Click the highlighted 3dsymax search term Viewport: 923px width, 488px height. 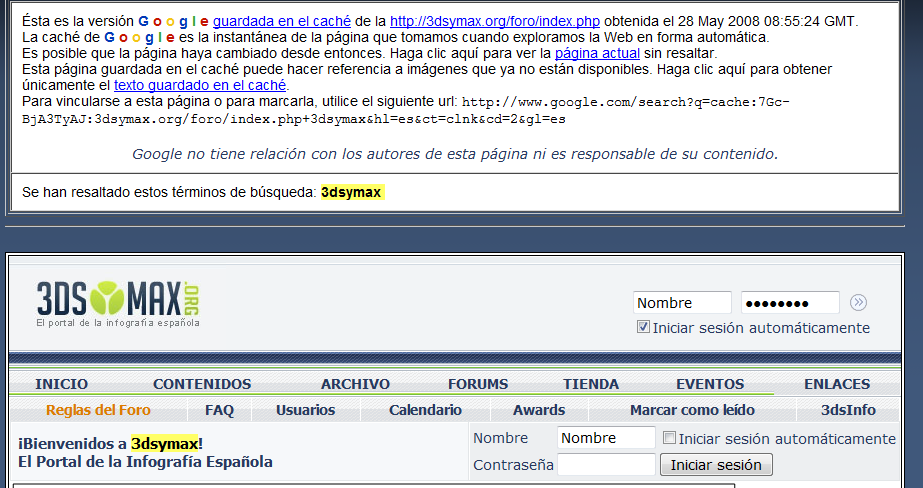pyautogui.click(x=352, y=192)
